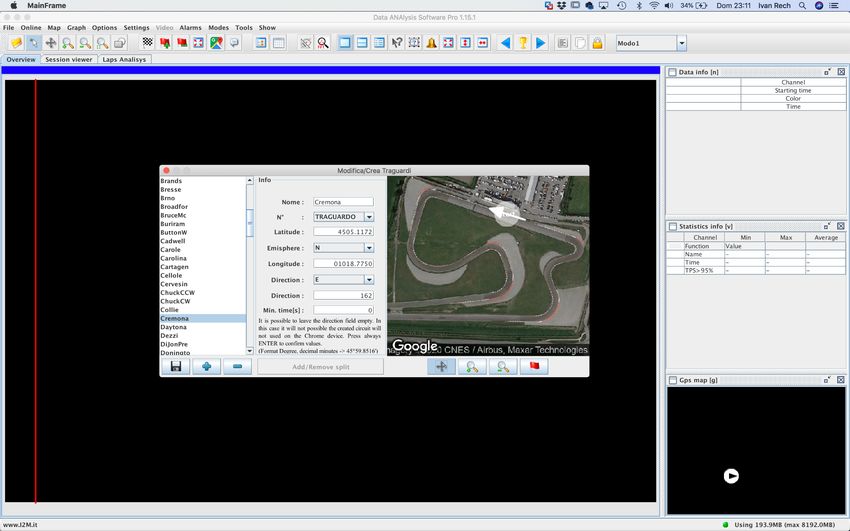Screen dimensions: 850x531
Task: Click the Google Maps icon in toolbar
Action: [x=216, y=43]
